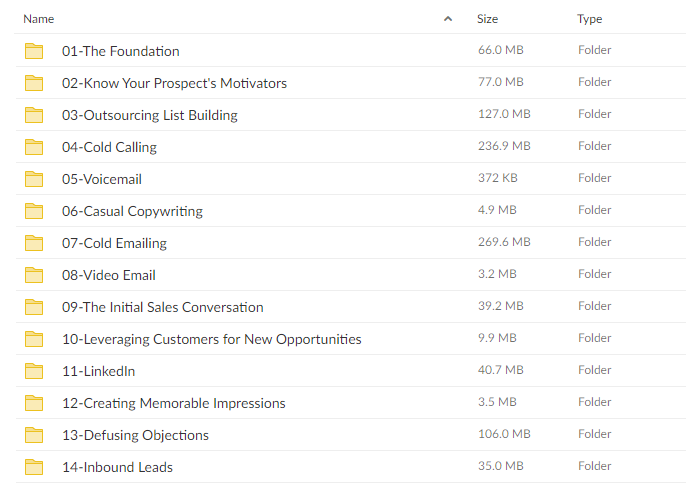Viewport: 686px width, 487px height.
Task: Open 10-Leveraging Customers for New Opportunities
Action: coord(211,339)
